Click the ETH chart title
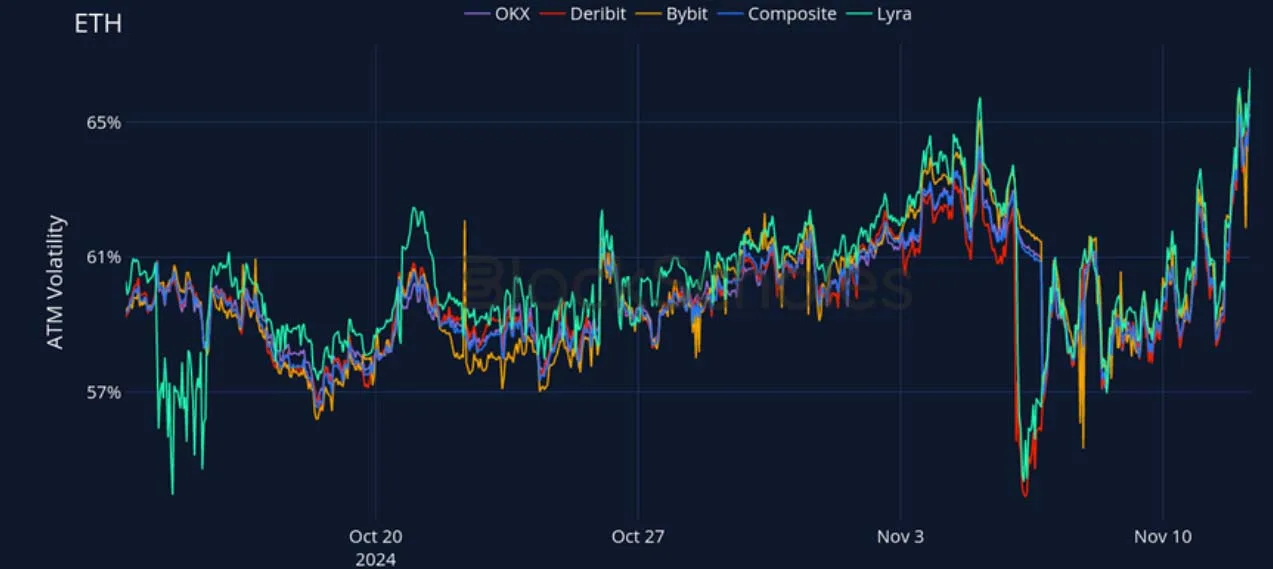The height and width of the screenshot is (569, 1273). tap(98, 24)
